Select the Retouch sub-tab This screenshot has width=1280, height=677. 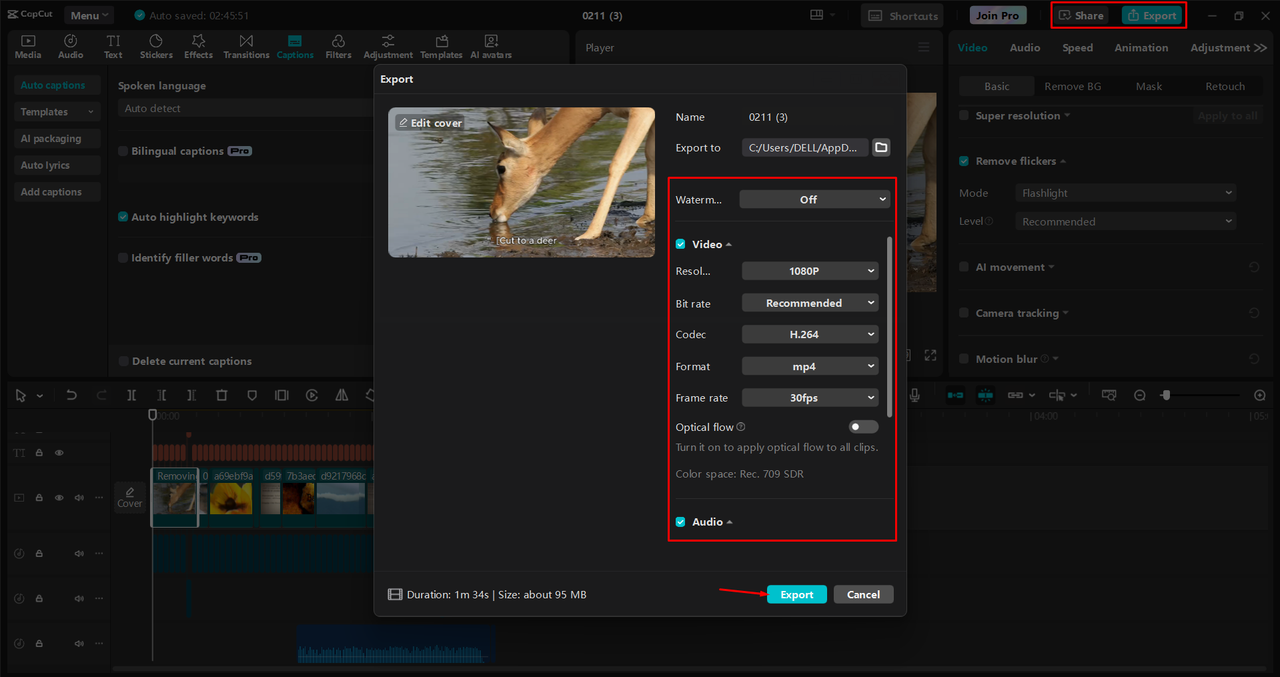1224,87
